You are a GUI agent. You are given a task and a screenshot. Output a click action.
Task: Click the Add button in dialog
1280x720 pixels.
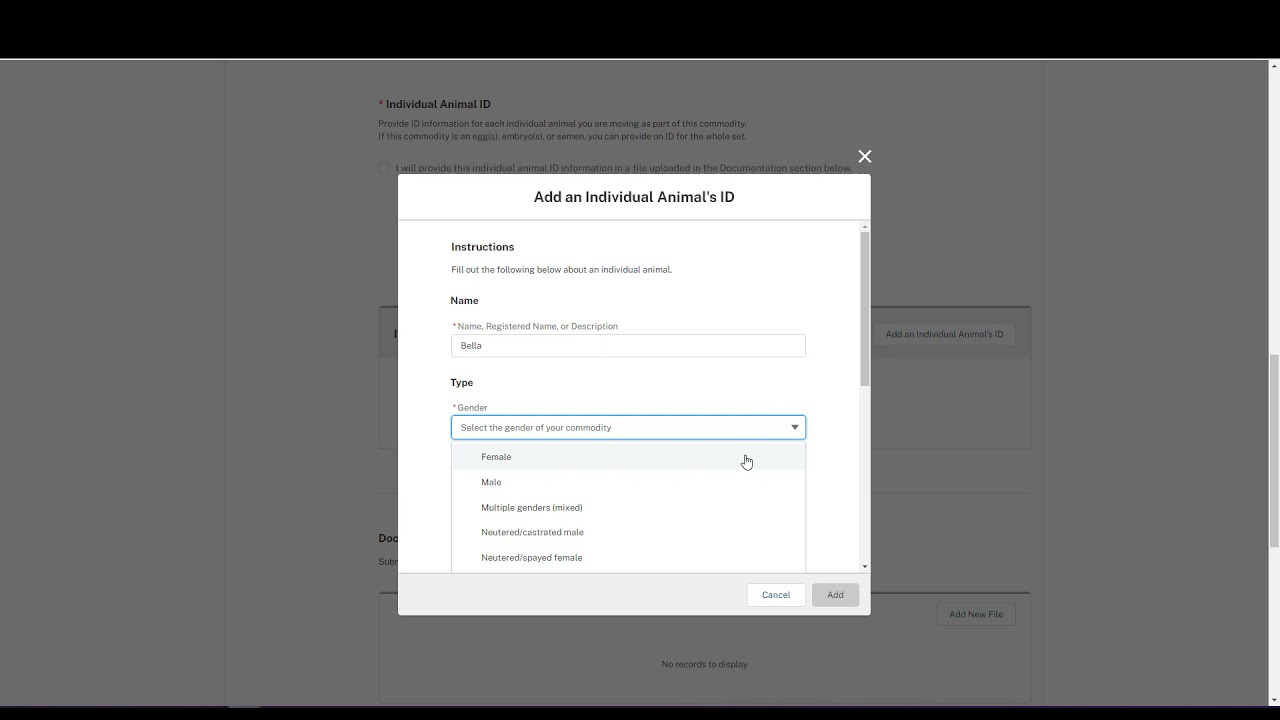tap(835, 595)
